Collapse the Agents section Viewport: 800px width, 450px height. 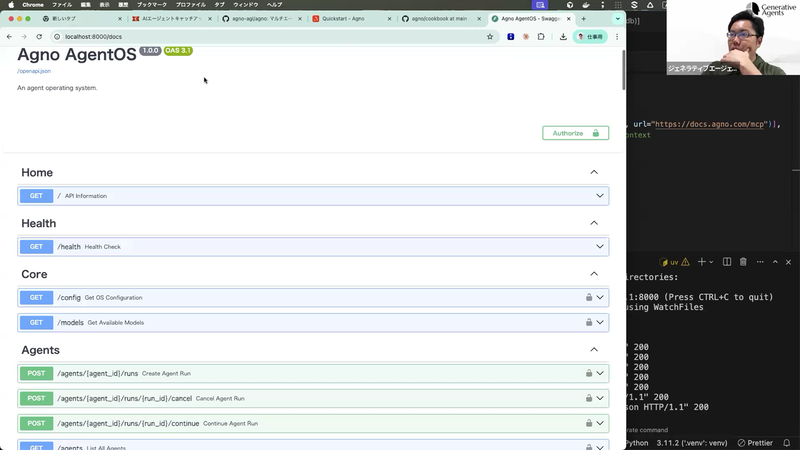tap(594, 350)
